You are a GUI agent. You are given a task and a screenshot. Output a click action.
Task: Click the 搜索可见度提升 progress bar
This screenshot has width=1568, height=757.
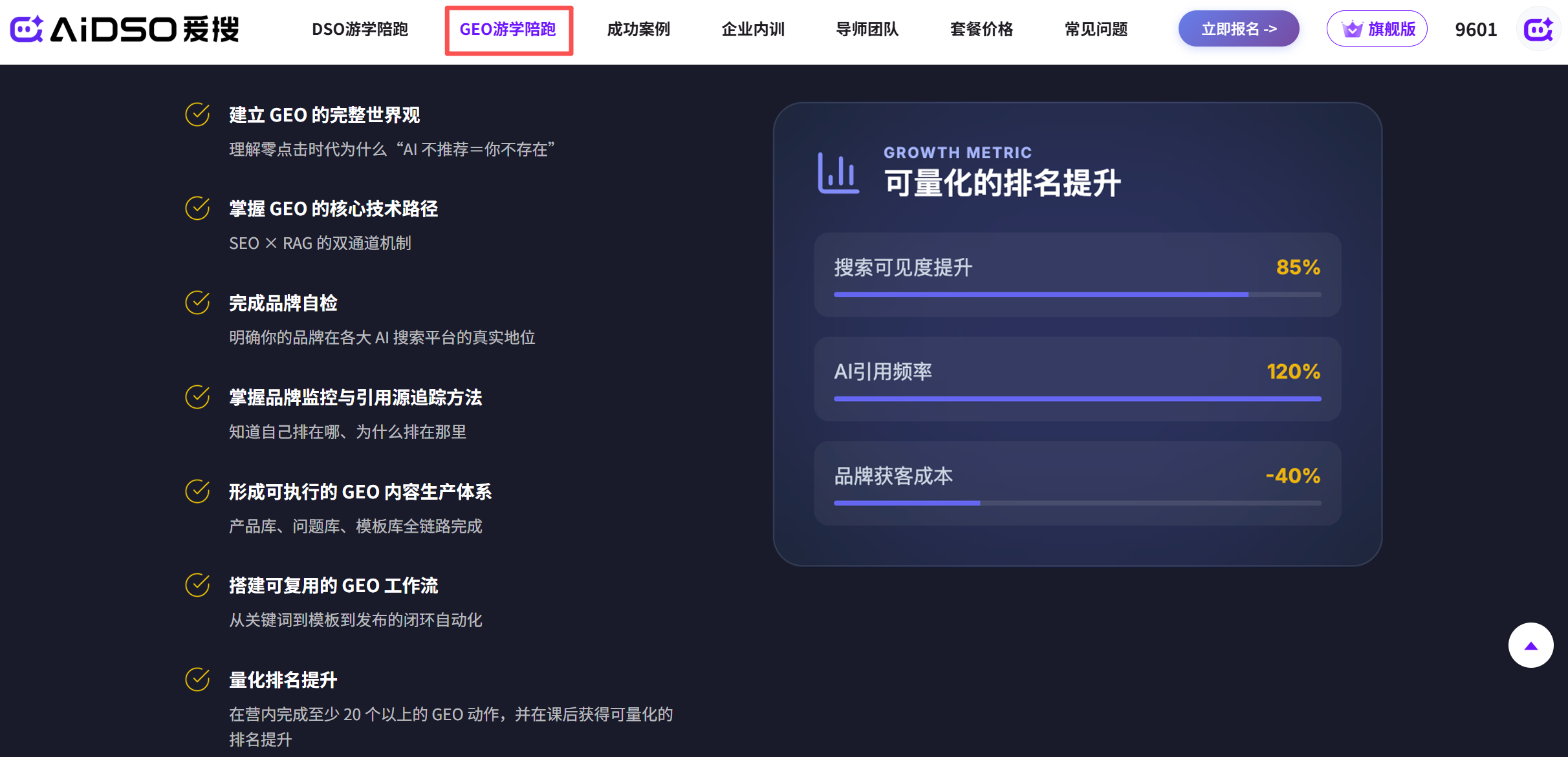click(1077, 295)
